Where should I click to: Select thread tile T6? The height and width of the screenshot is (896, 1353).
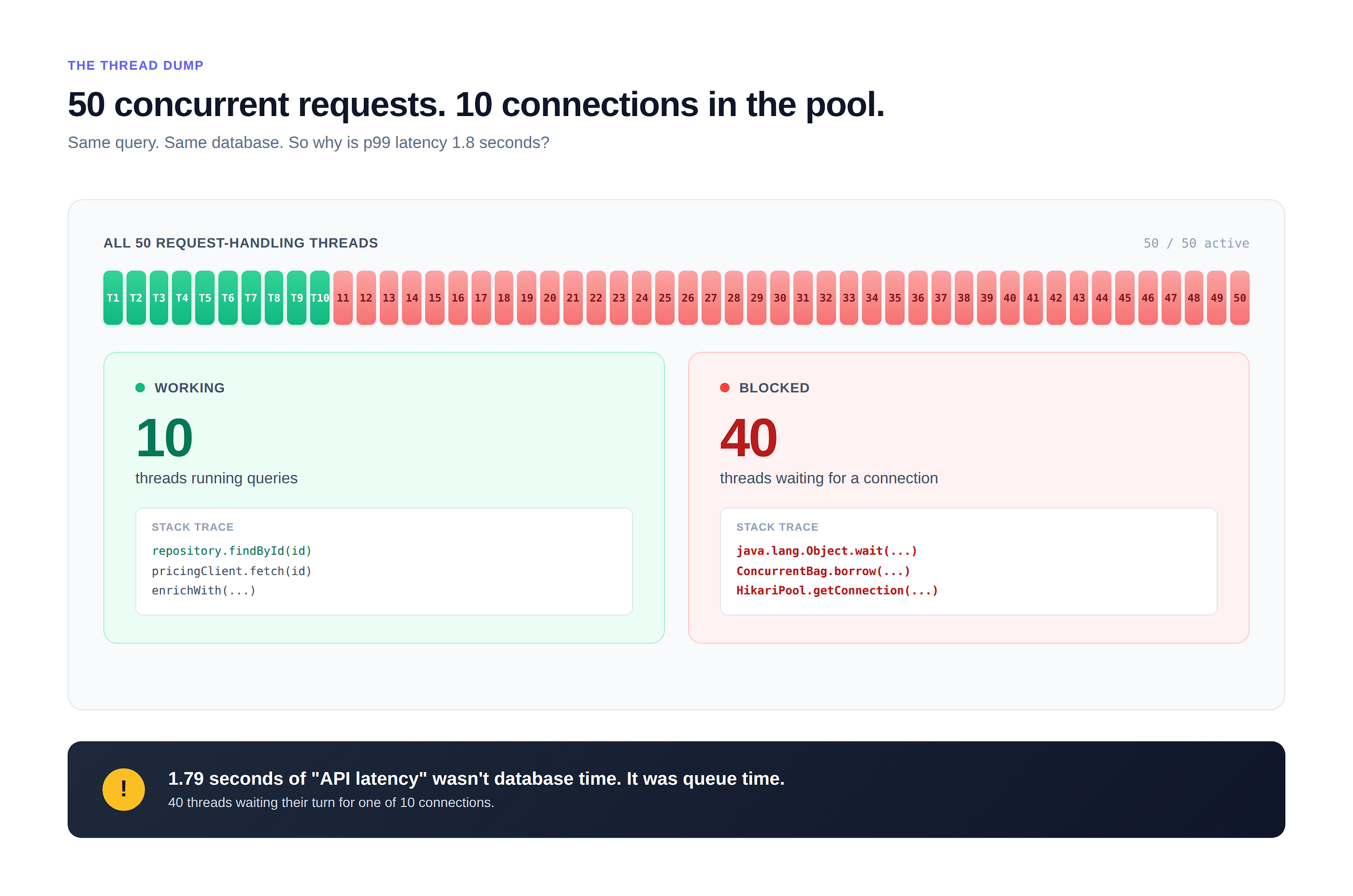(x=228, y=298)
